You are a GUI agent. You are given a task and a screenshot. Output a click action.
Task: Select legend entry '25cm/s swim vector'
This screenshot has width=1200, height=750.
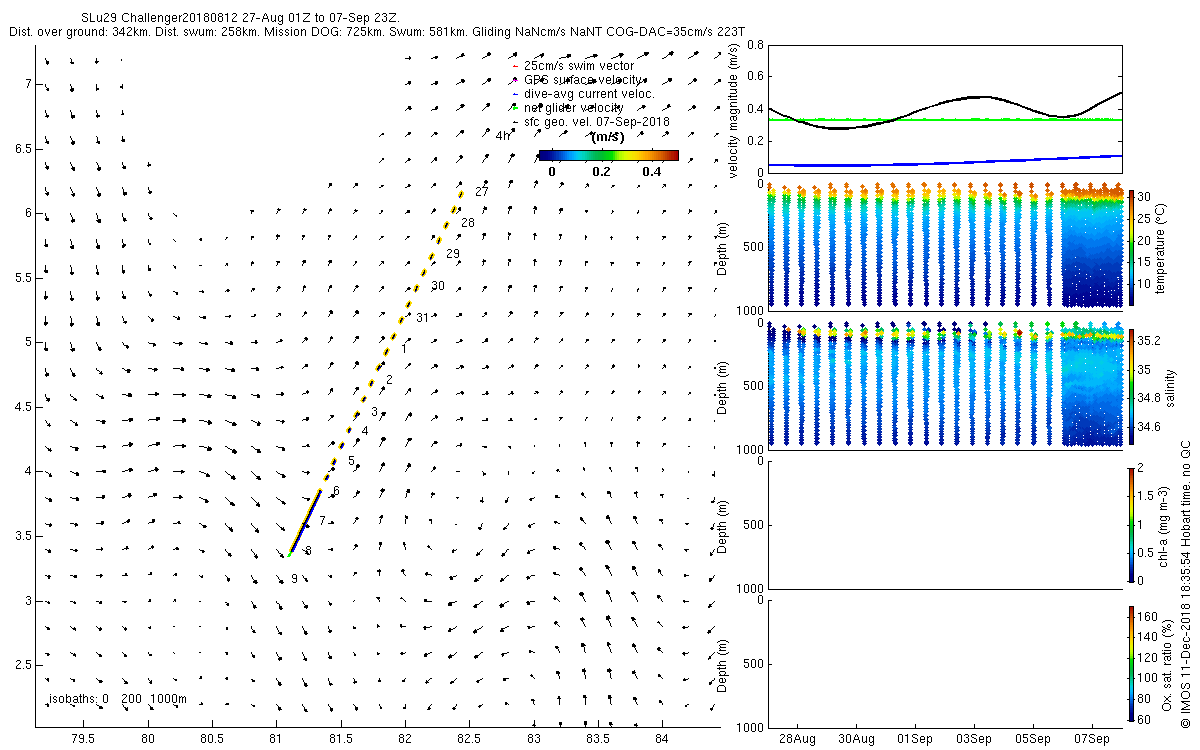pos(578,66)
